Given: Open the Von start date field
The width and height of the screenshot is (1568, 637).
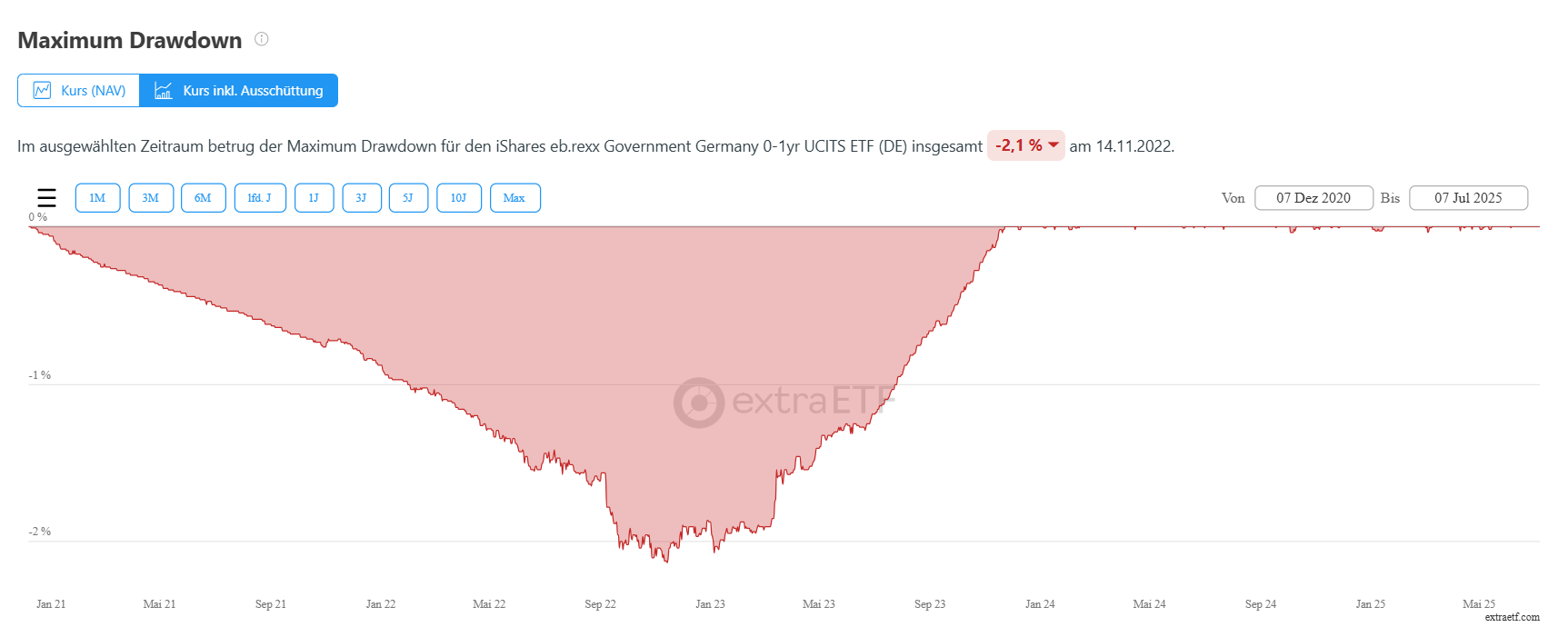Looking at the screenshot, I should (x=1313, y=198).
